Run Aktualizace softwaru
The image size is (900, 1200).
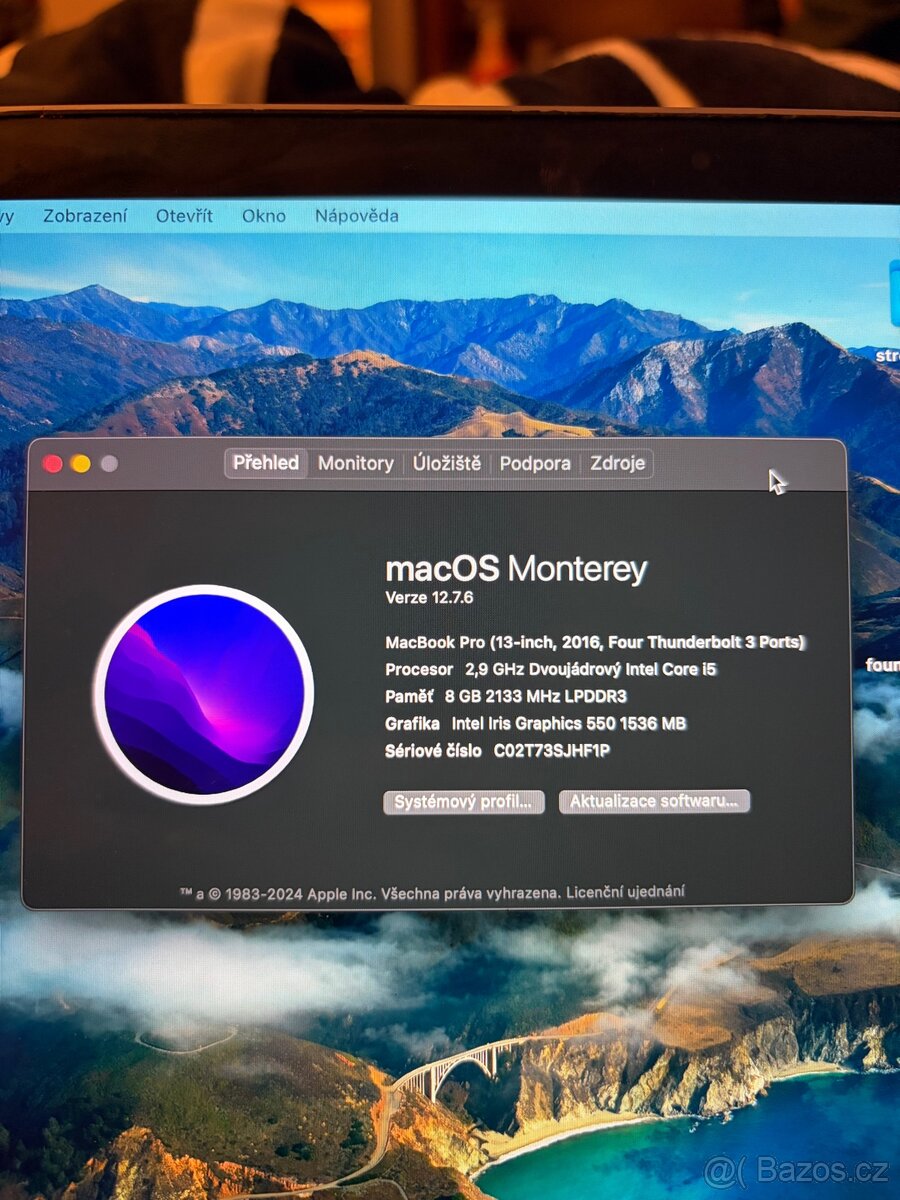653,801
